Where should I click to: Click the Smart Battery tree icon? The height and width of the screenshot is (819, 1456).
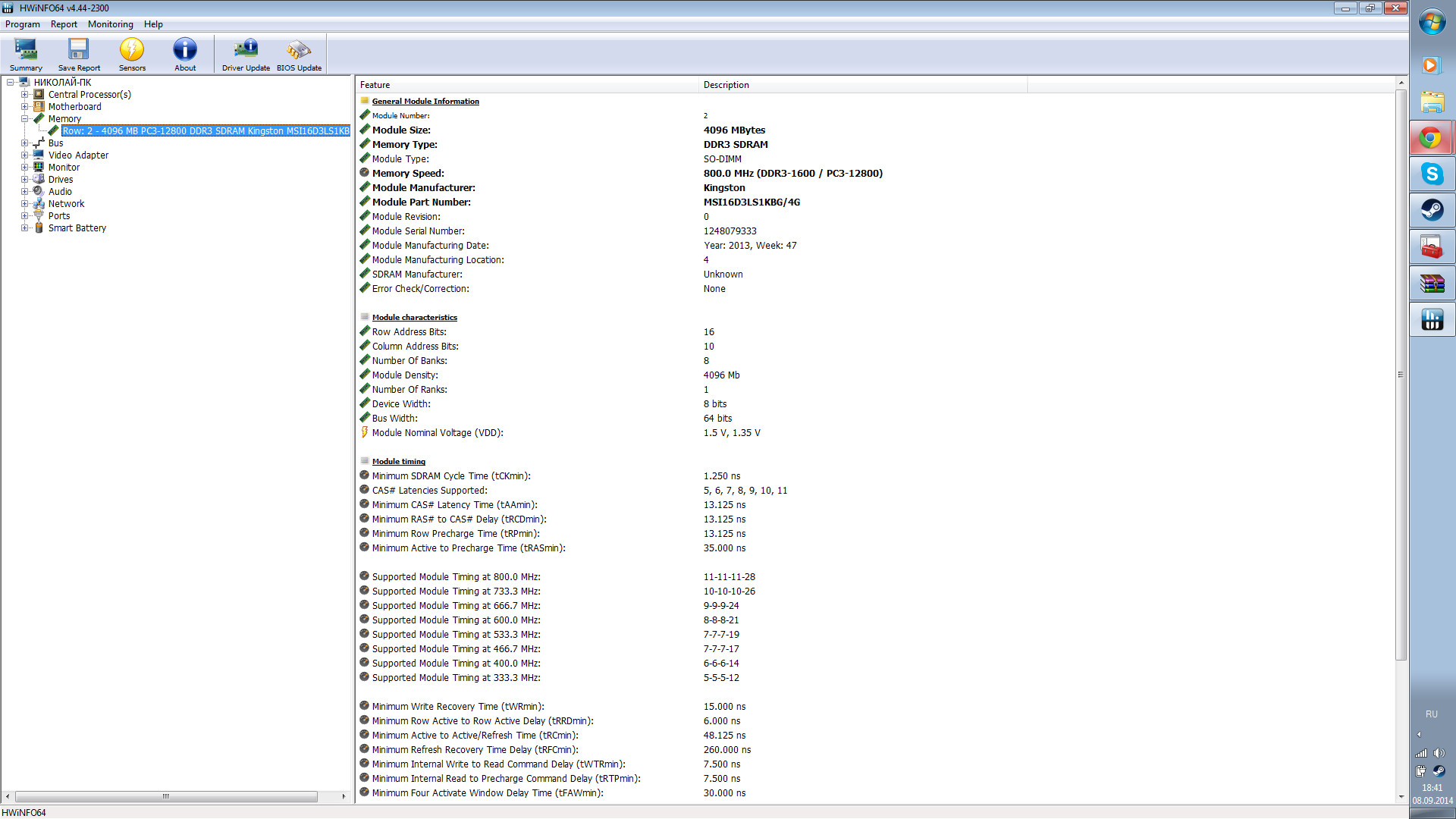[x=39, y=228]
